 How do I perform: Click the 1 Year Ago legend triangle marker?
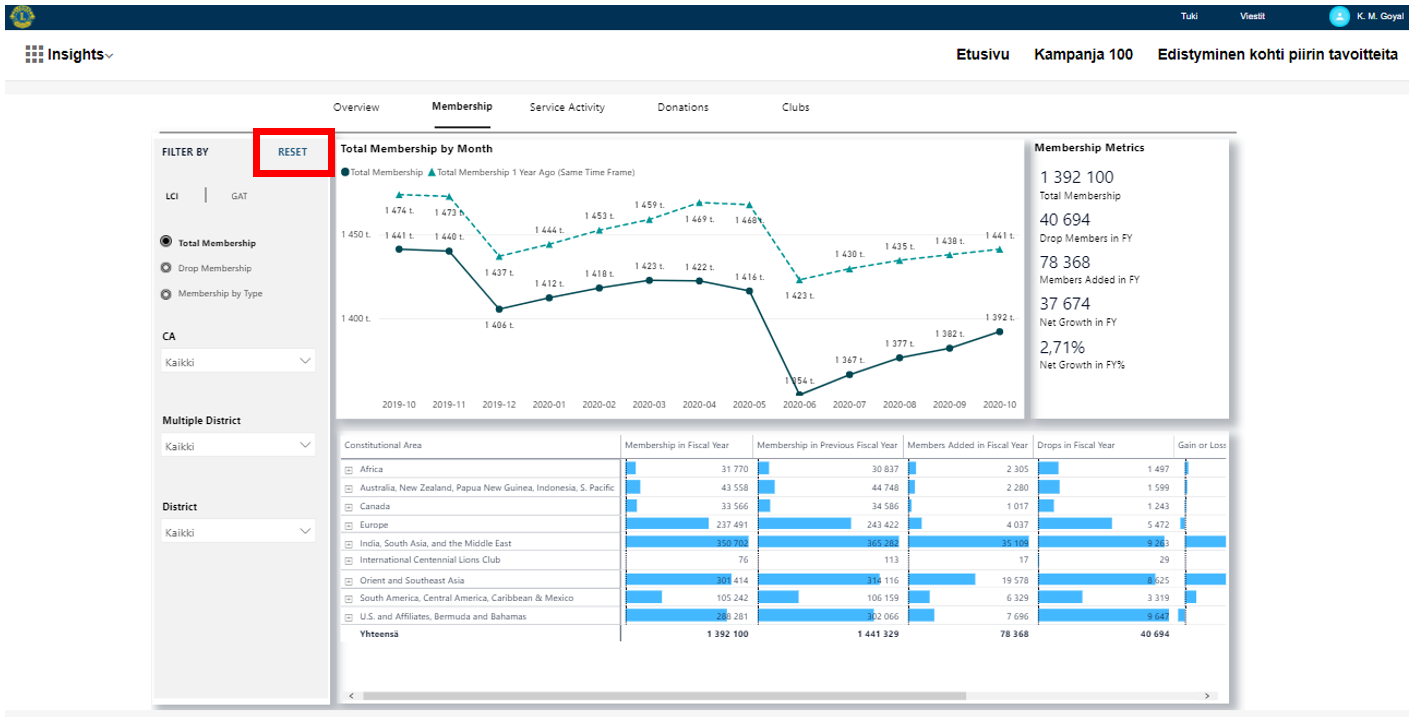coord(432,172)
